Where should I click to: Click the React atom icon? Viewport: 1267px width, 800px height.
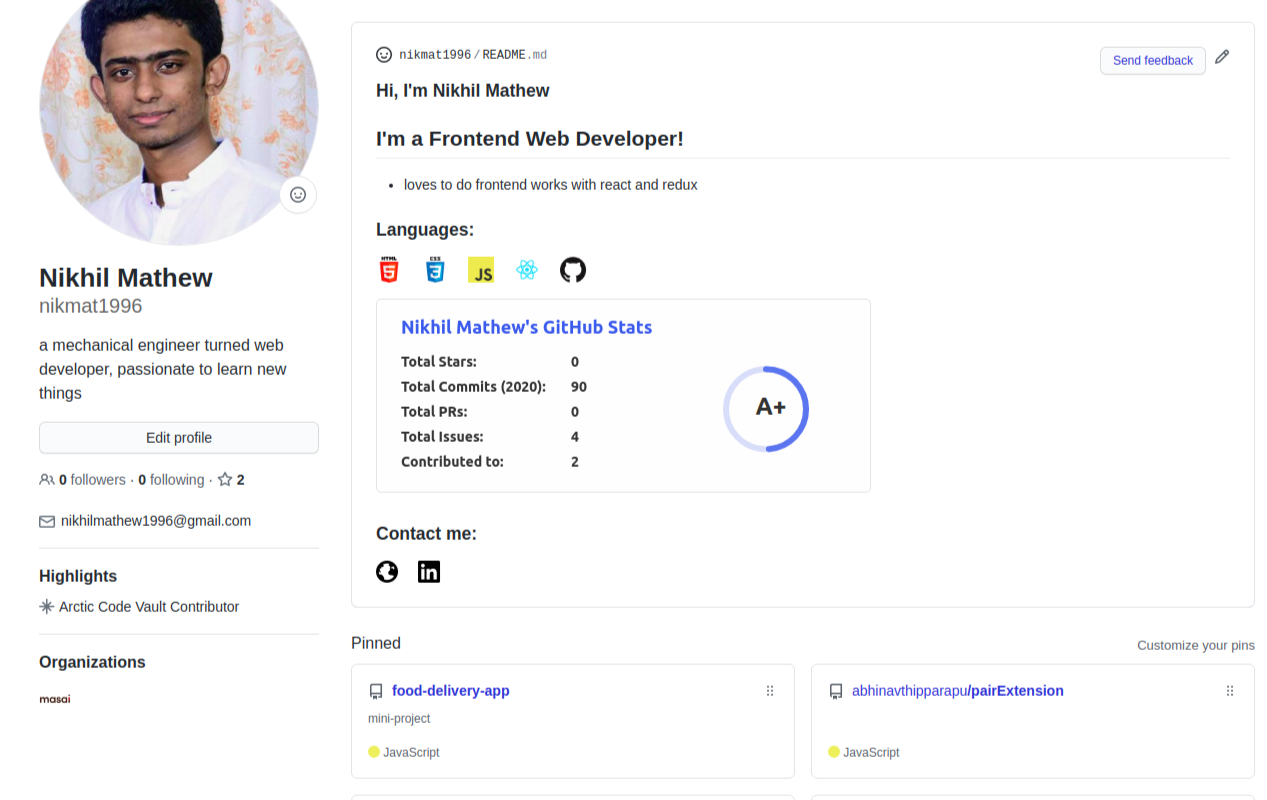(527, 270)
